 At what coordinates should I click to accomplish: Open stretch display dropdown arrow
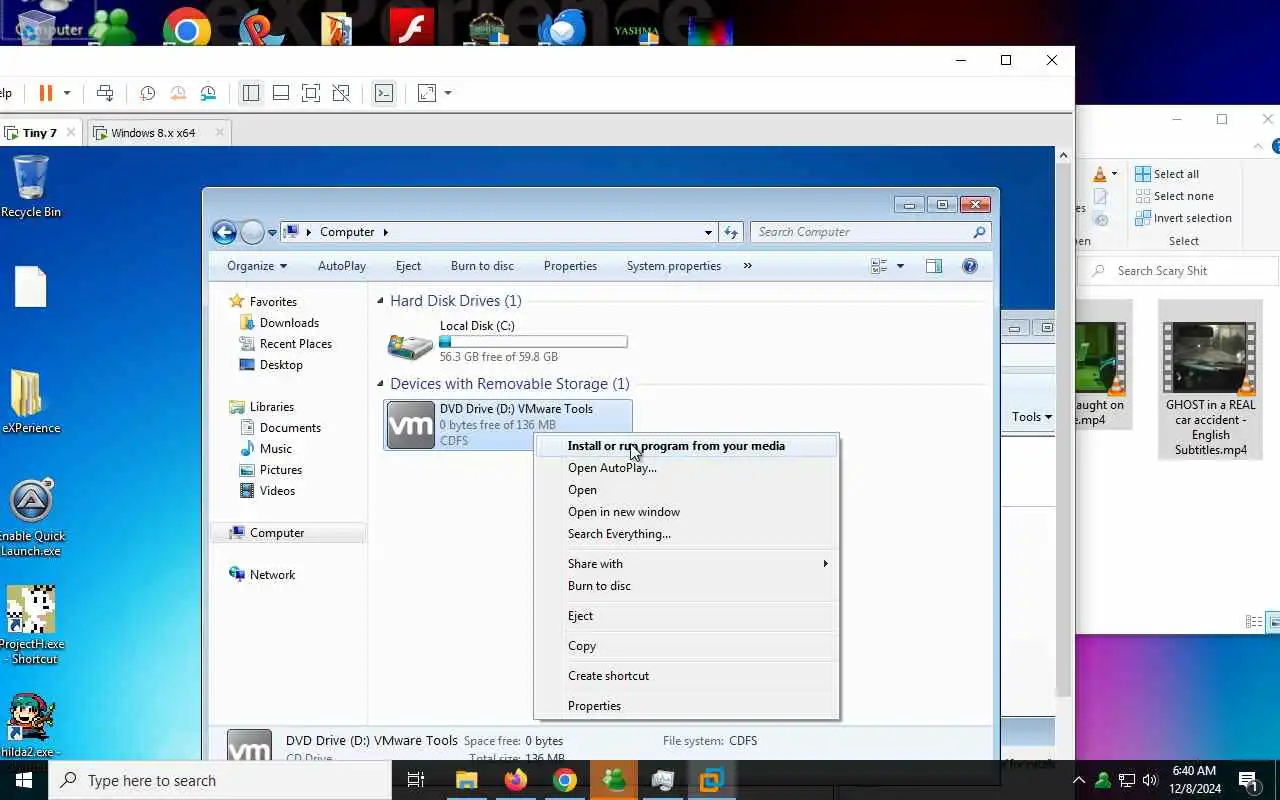point(448,93)
